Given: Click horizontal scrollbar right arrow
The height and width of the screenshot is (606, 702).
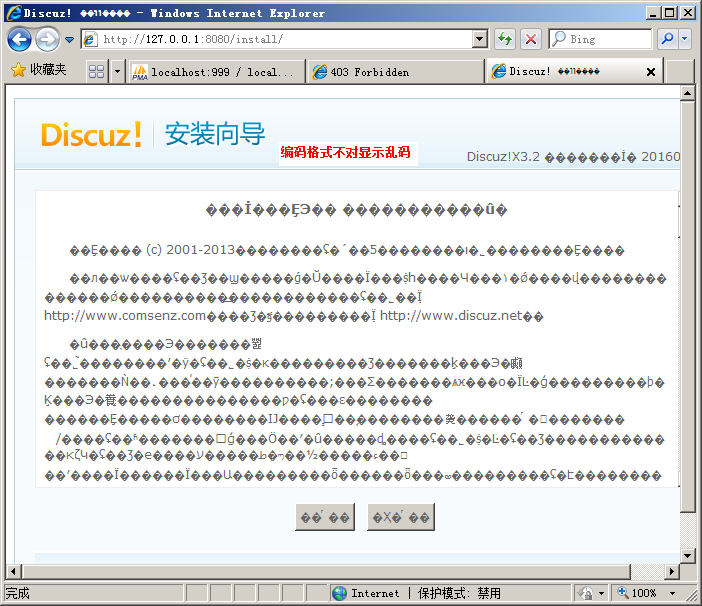Looking at the screenshot, I should [672, 571].
